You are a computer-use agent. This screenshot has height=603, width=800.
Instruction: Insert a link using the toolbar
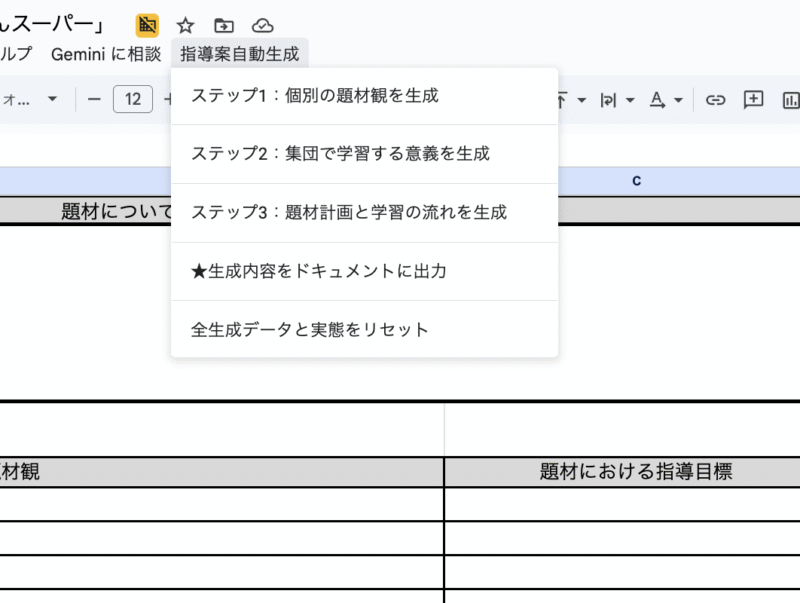pyautogui.click(x=715, y=100)
